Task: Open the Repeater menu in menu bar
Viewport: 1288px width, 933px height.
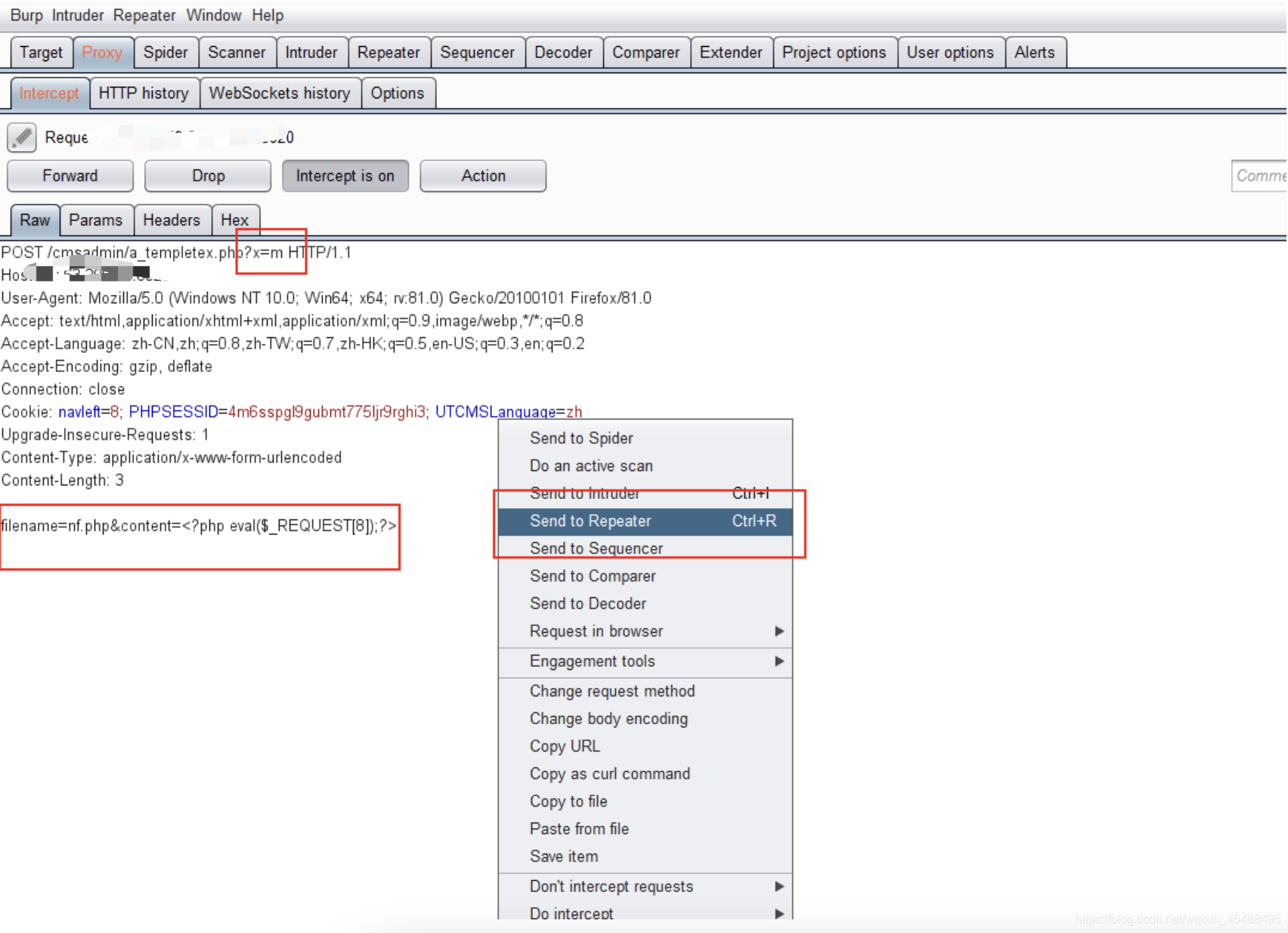Action: pos(144,15)
